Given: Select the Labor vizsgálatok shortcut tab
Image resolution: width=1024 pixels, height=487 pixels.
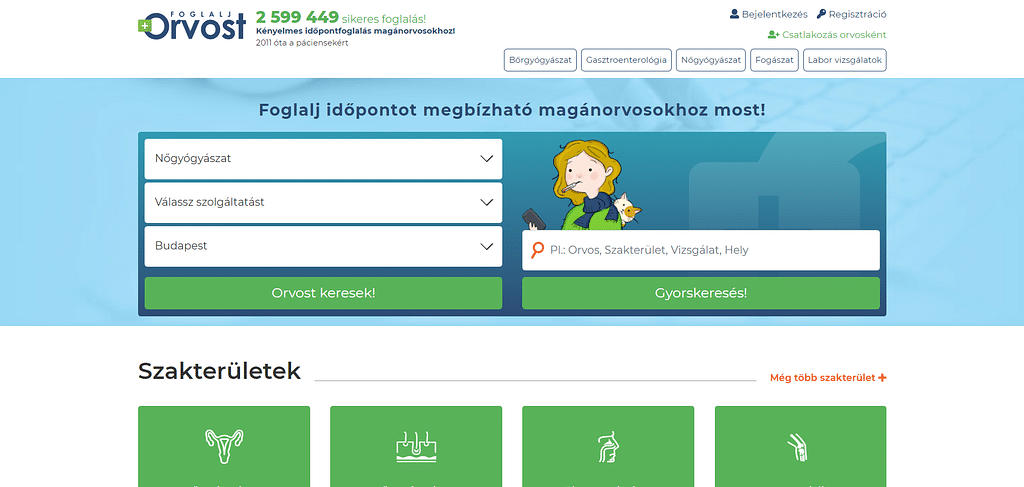Looking at the screenshot, I should point(844,60).
